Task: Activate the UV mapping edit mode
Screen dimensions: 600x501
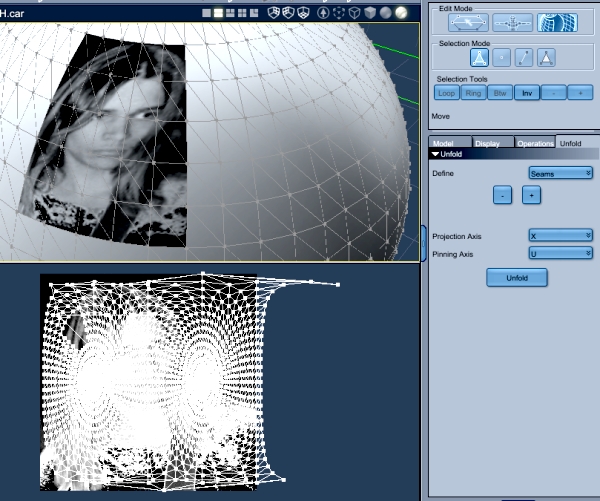Action: click(x=557, y=23)
